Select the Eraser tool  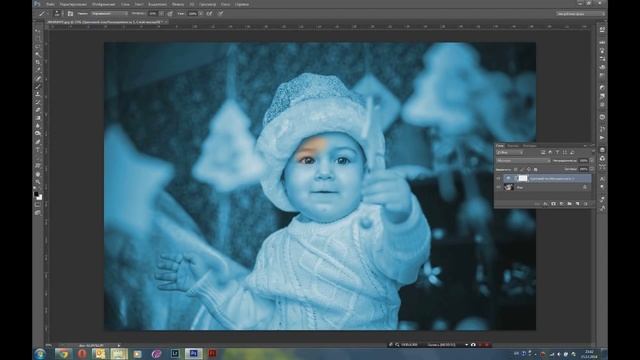click(x=38, y=110)
